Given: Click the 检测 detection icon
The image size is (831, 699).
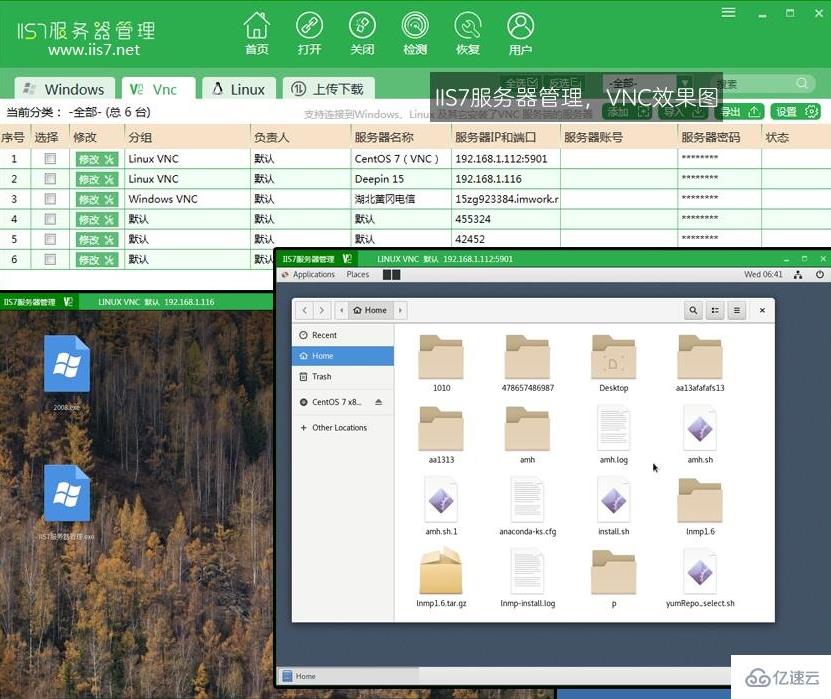Looking at the screenshot, I should [414, 31].
